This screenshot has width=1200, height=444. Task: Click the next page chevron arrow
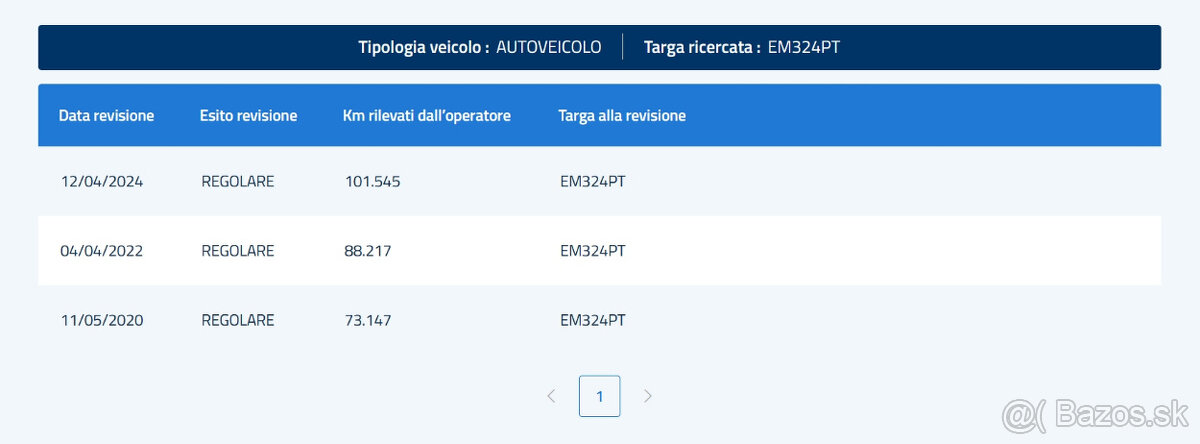[x=648, y=396]
